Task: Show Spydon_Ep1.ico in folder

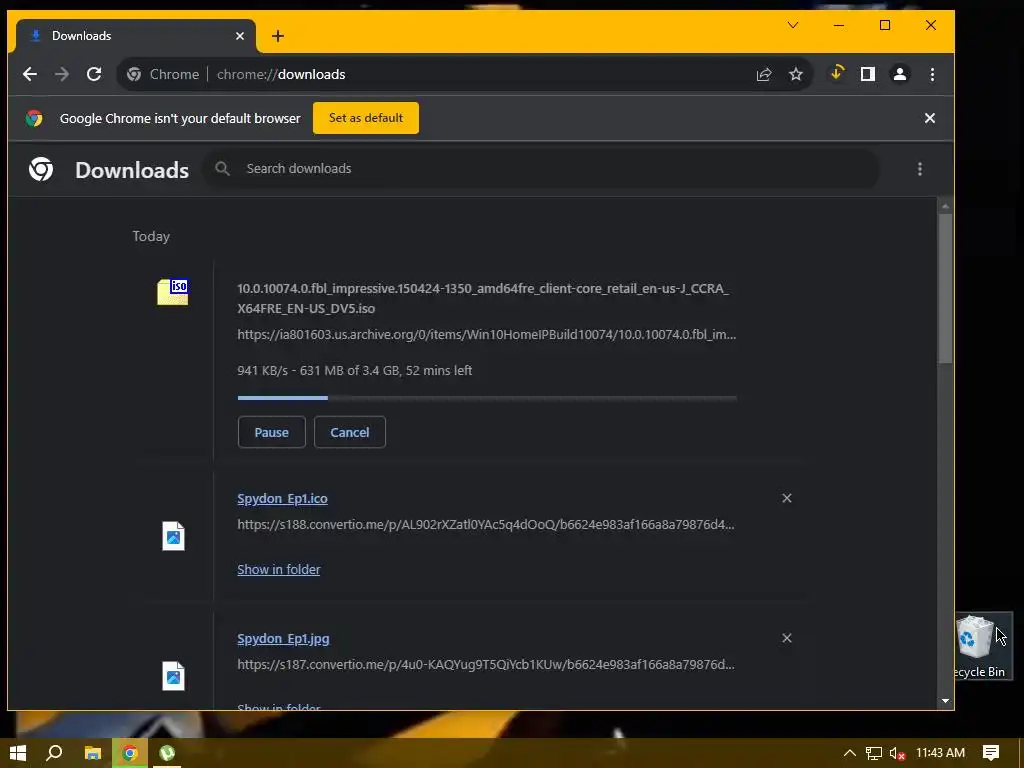Action: tap(279, 569)
